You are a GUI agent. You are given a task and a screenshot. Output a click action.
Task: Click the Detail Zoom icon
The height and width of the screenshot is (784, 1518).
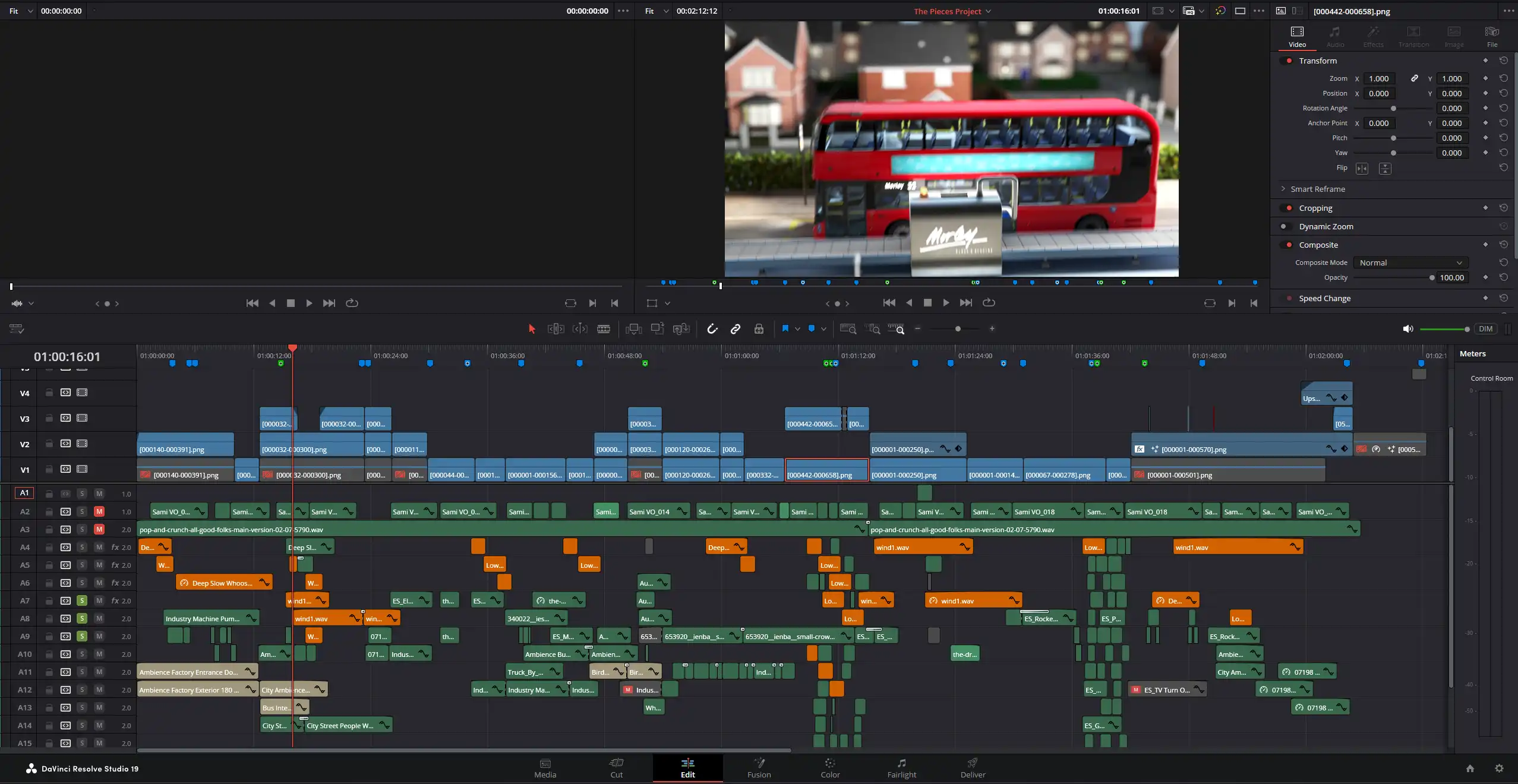coord(873,329)
